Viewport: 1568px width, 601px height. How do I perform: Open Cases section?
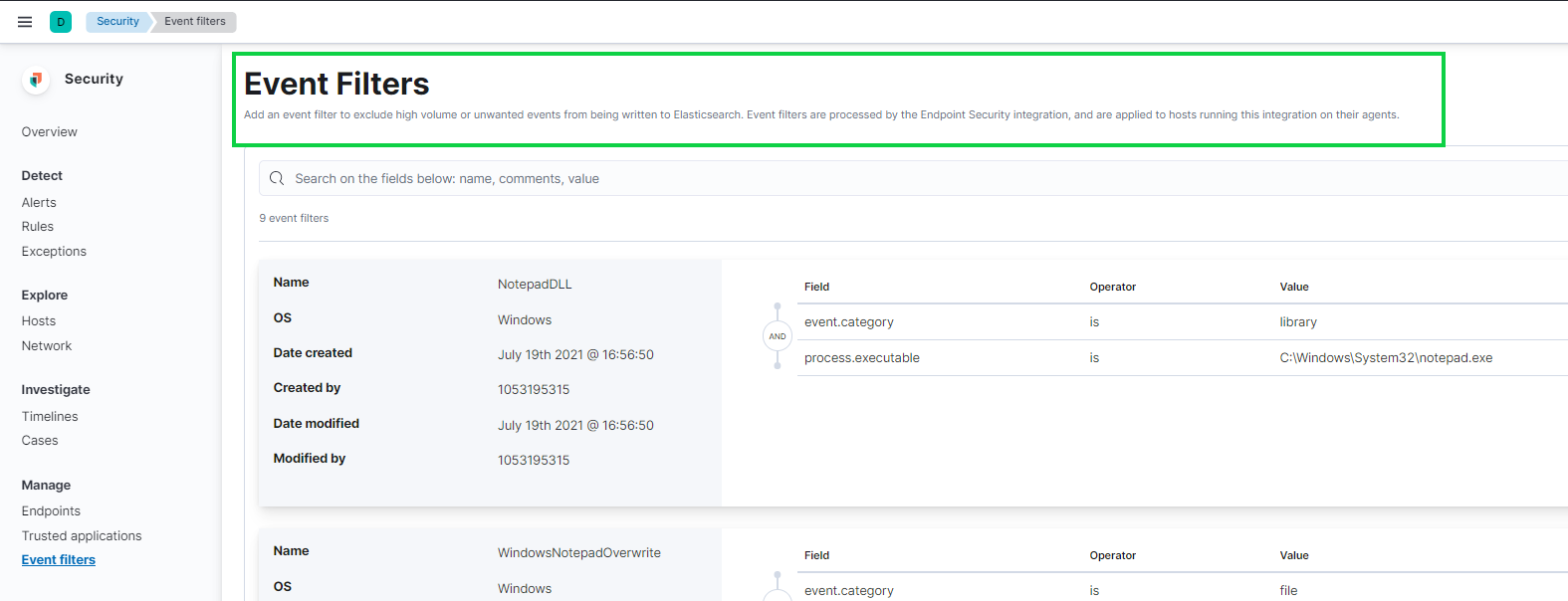pyautogui.click(x=40, y=440)
